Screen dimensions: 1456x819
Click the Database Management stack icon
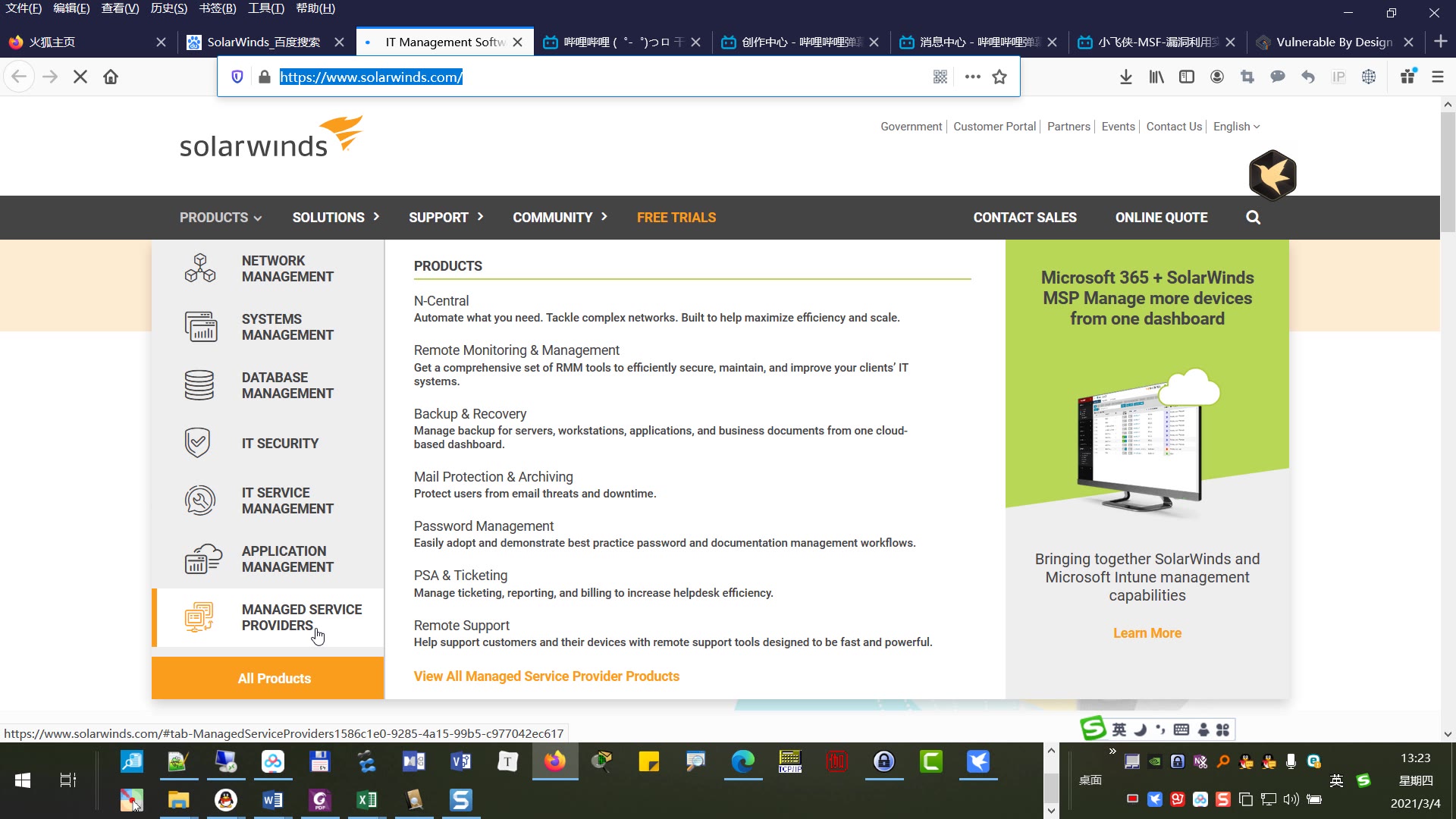coord(199,385)
